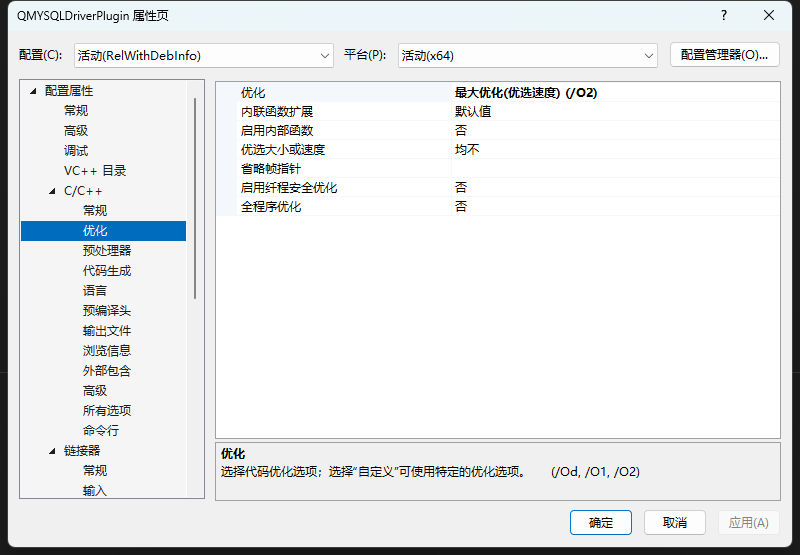Select the 链接器 tree item label
Image resolution: width=800 pixels, height=555 pixels.
point(82,450)
